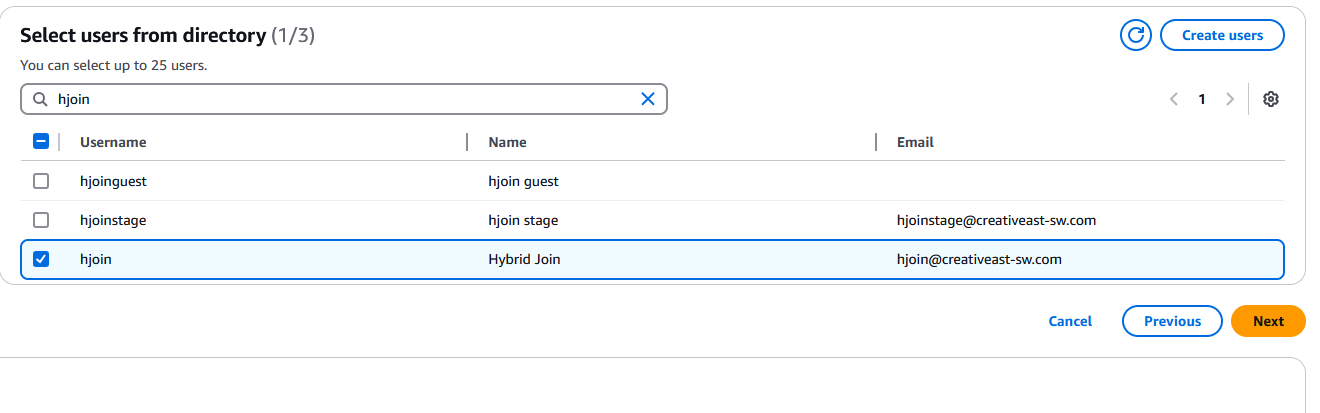
Task: Select the hjoinstage user checkbox
Action: pyautogui.click(x=41, y=220)
